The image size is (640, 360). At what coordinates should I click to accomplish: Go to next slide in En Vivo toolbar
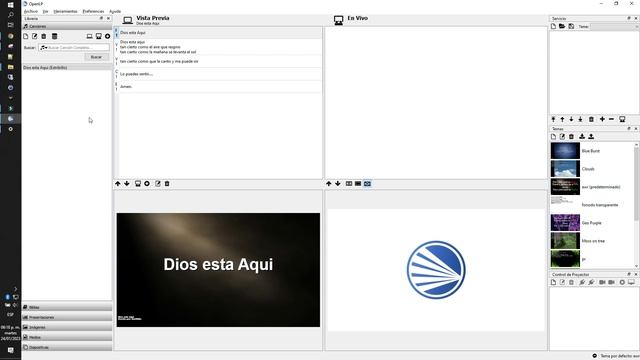pyautogui.click(x=338, y=184)
